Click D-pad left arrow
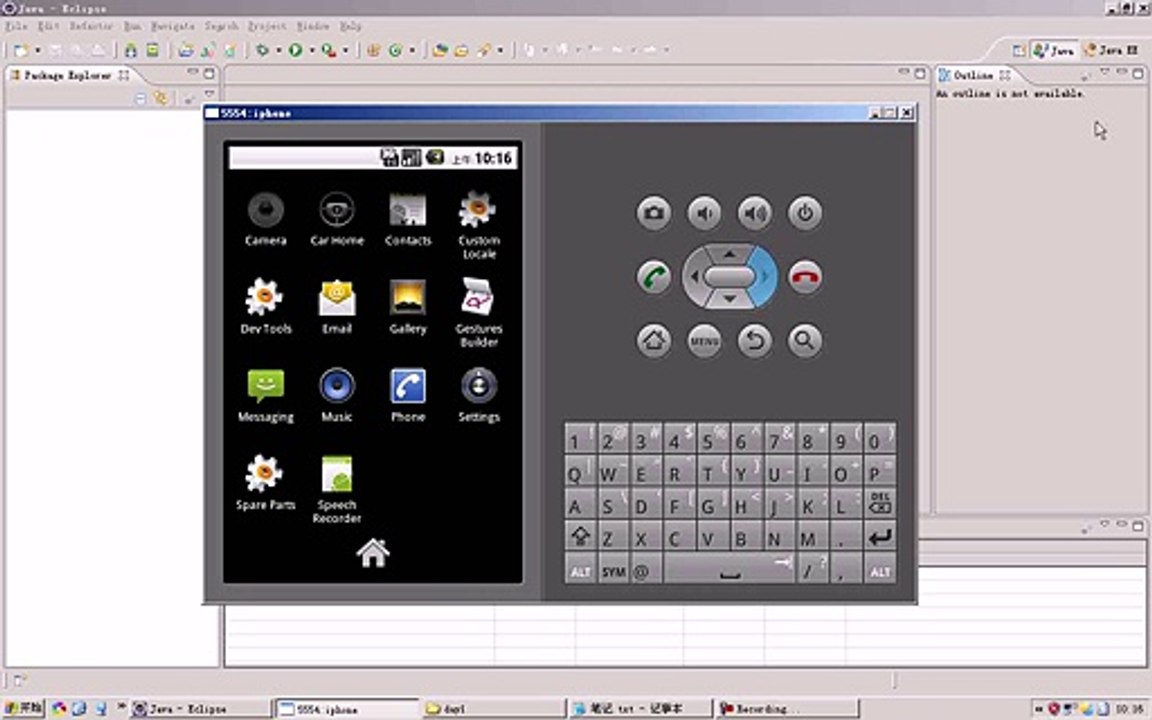The height and width of the screenshot is (720, 1152). (694, 277)
